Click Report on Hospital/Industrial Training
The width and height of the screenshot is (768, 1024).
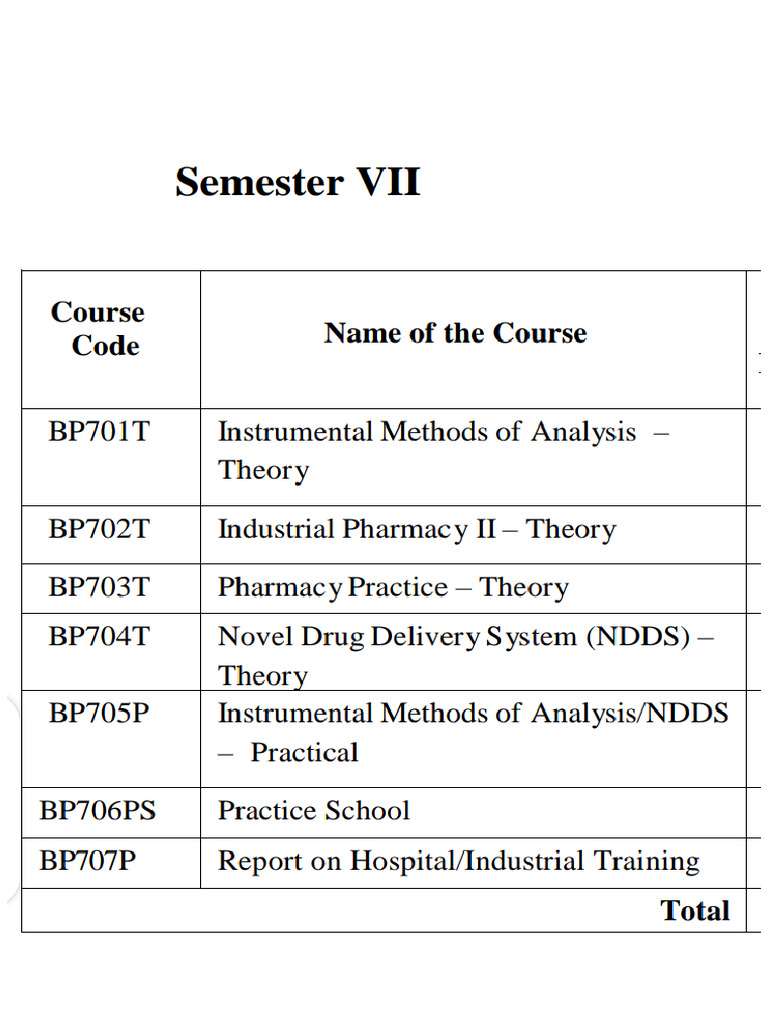coord(458,861)
